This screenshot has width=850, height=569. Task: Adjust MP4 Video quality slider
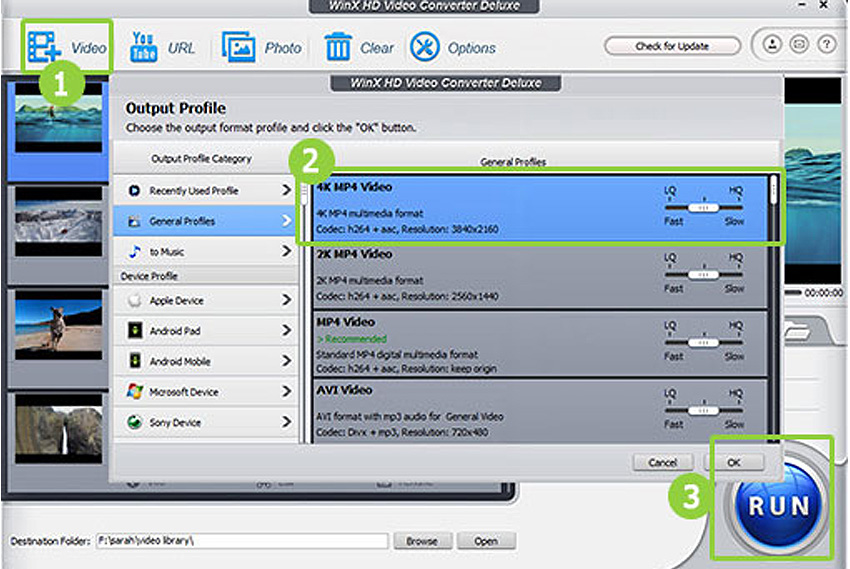coord(703,342)
